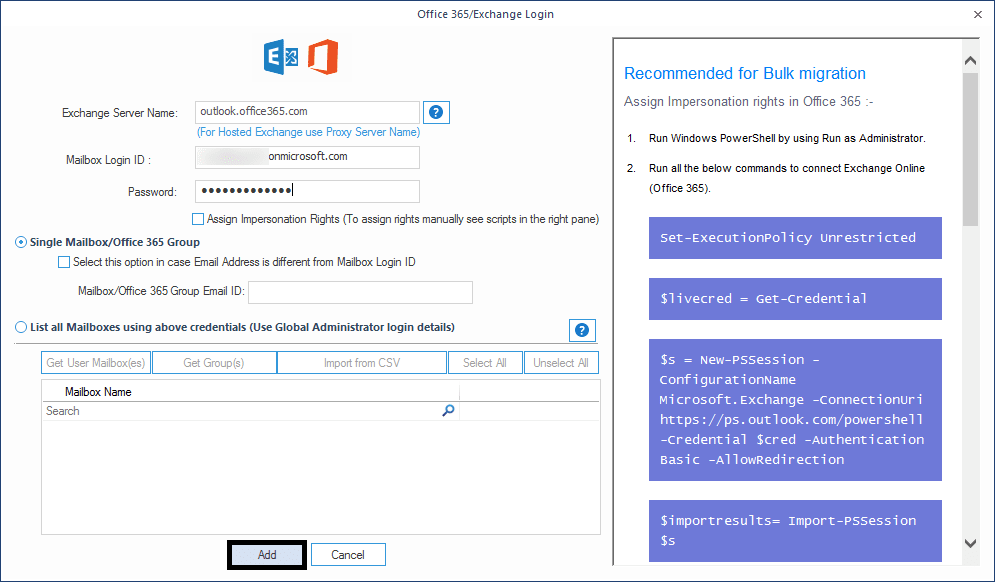Click the Cancel button

[x=348, y=555]
